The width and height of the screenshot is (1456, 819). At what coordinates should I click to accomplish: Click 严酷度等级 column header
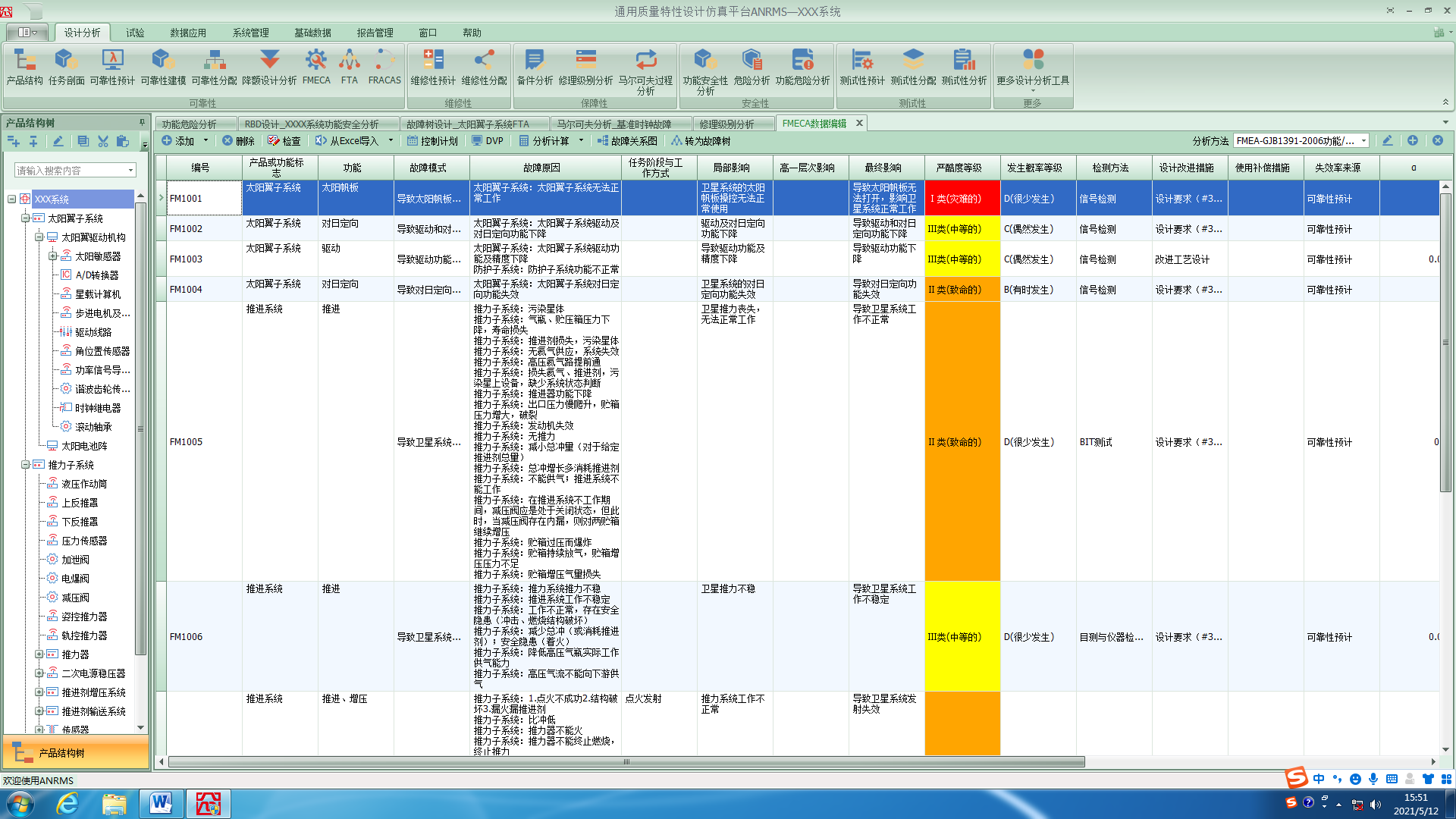point(962,168)
